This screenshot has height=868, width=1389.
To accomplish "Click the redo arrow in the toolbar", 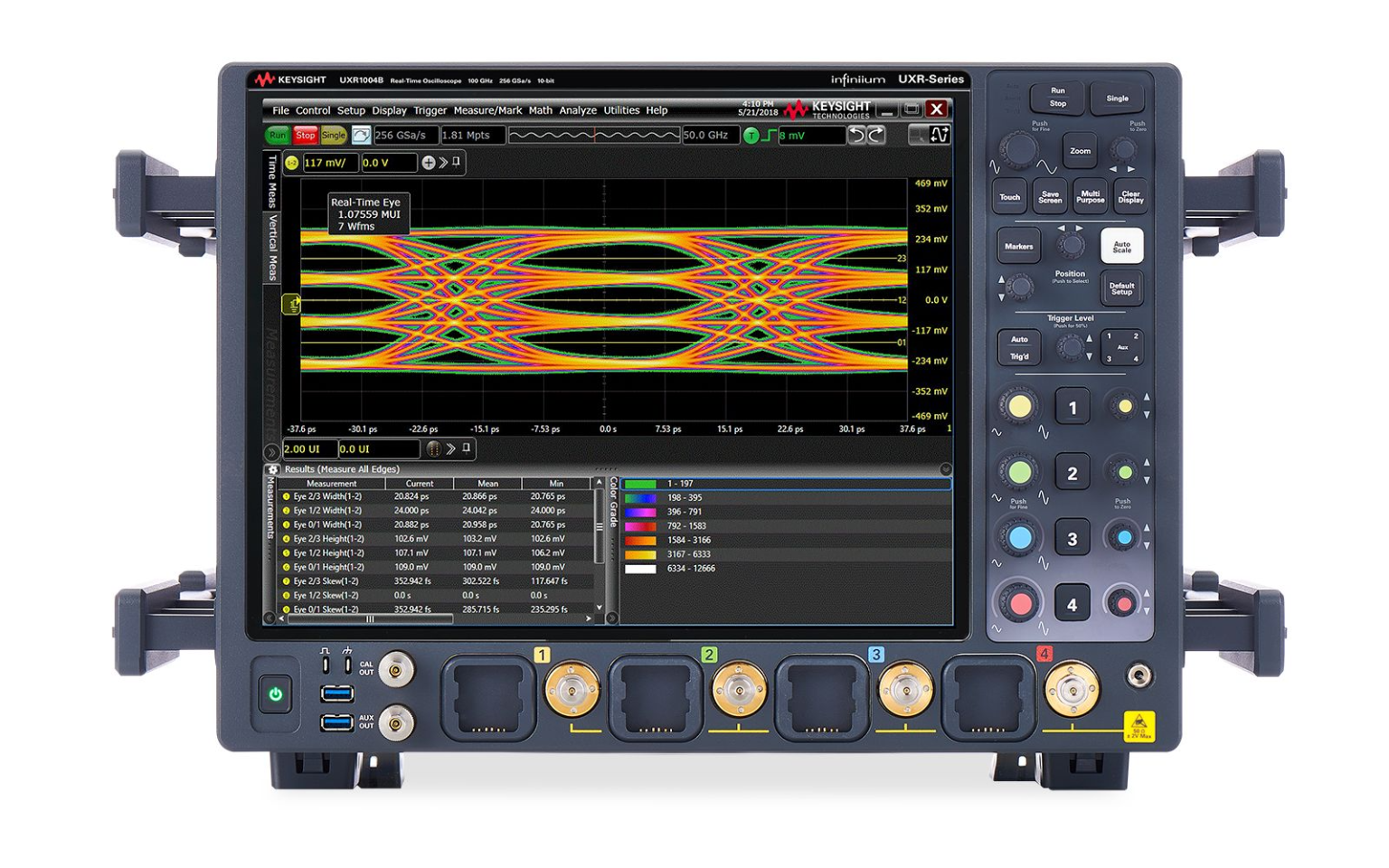I will point(876,136).
